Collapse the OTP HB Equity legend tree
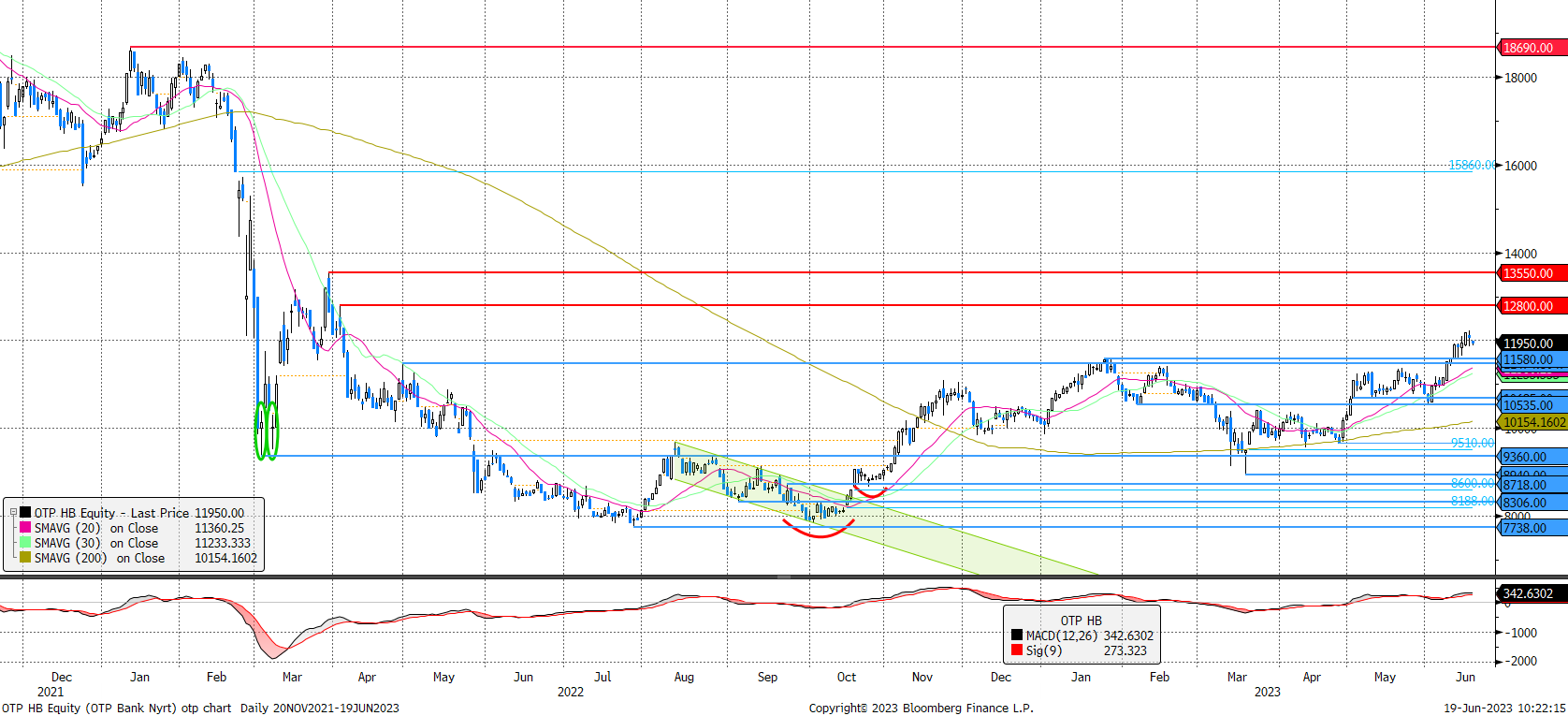Image resolution: width=1568 pixels, height=716 pixels. click(x=13, y=513)
